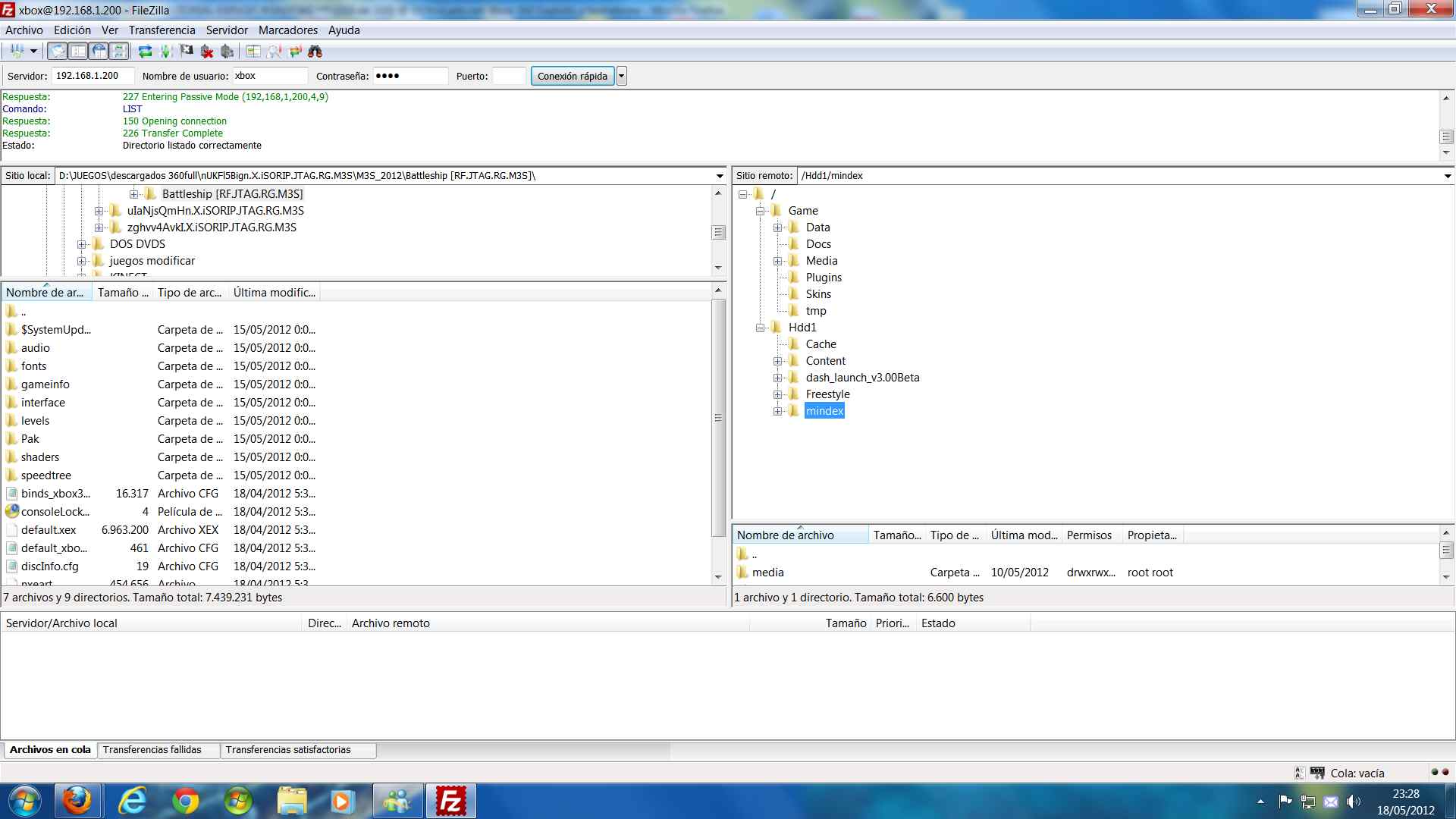Viewport: 1456px width, 819px height.
Task: Click the Conexión rápida button
Action: coord(572,76)
